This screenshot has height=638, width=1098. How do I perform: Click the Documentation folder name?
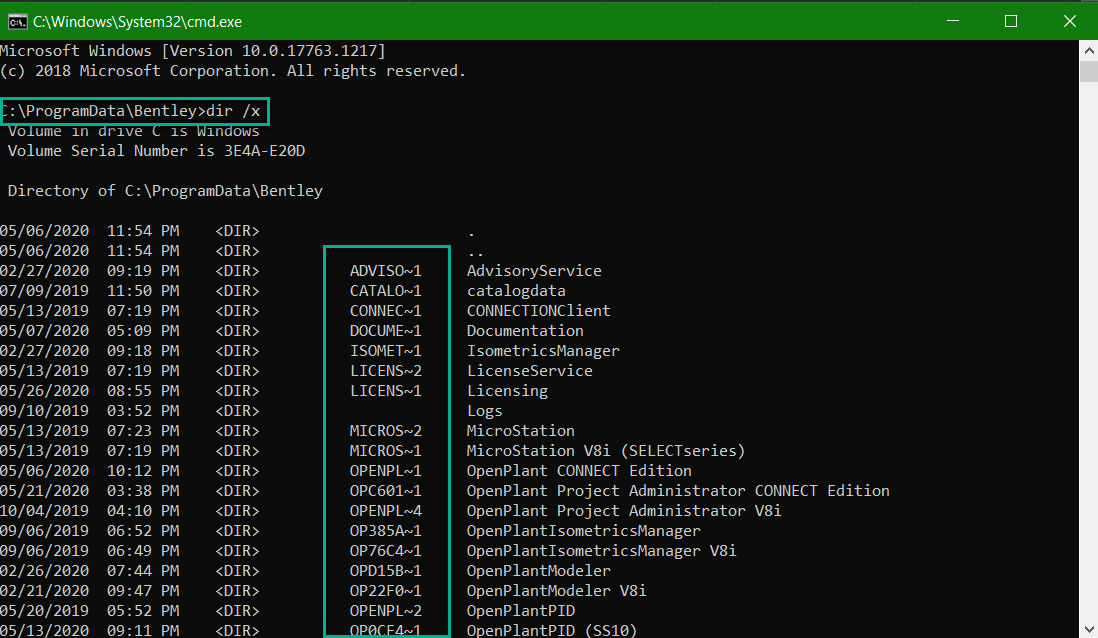click(x=525, y=331)
